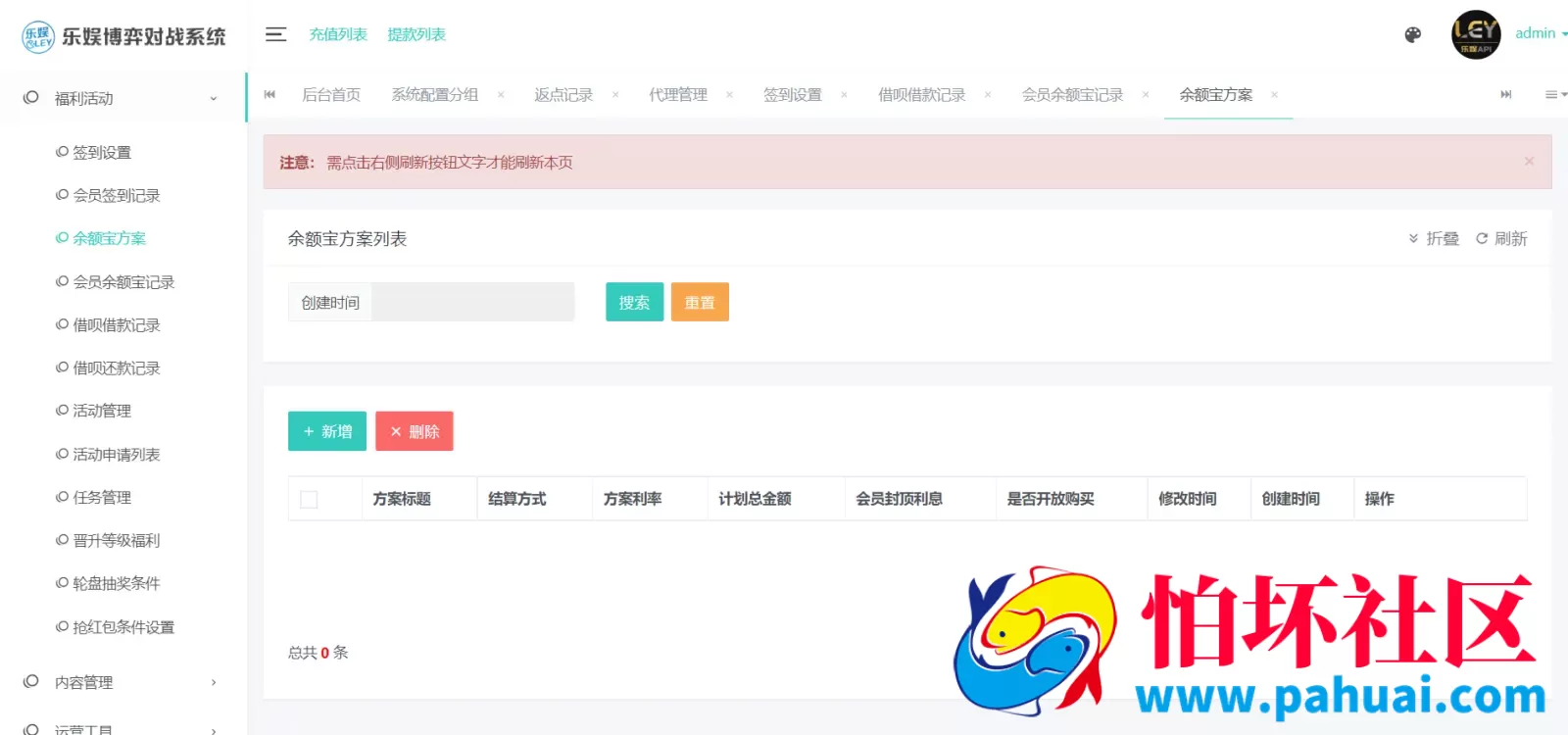Close the 签到设置 tab
The width and height of the screenshot is (1568, 735).
pyautogui.click(x=844, y=95)
